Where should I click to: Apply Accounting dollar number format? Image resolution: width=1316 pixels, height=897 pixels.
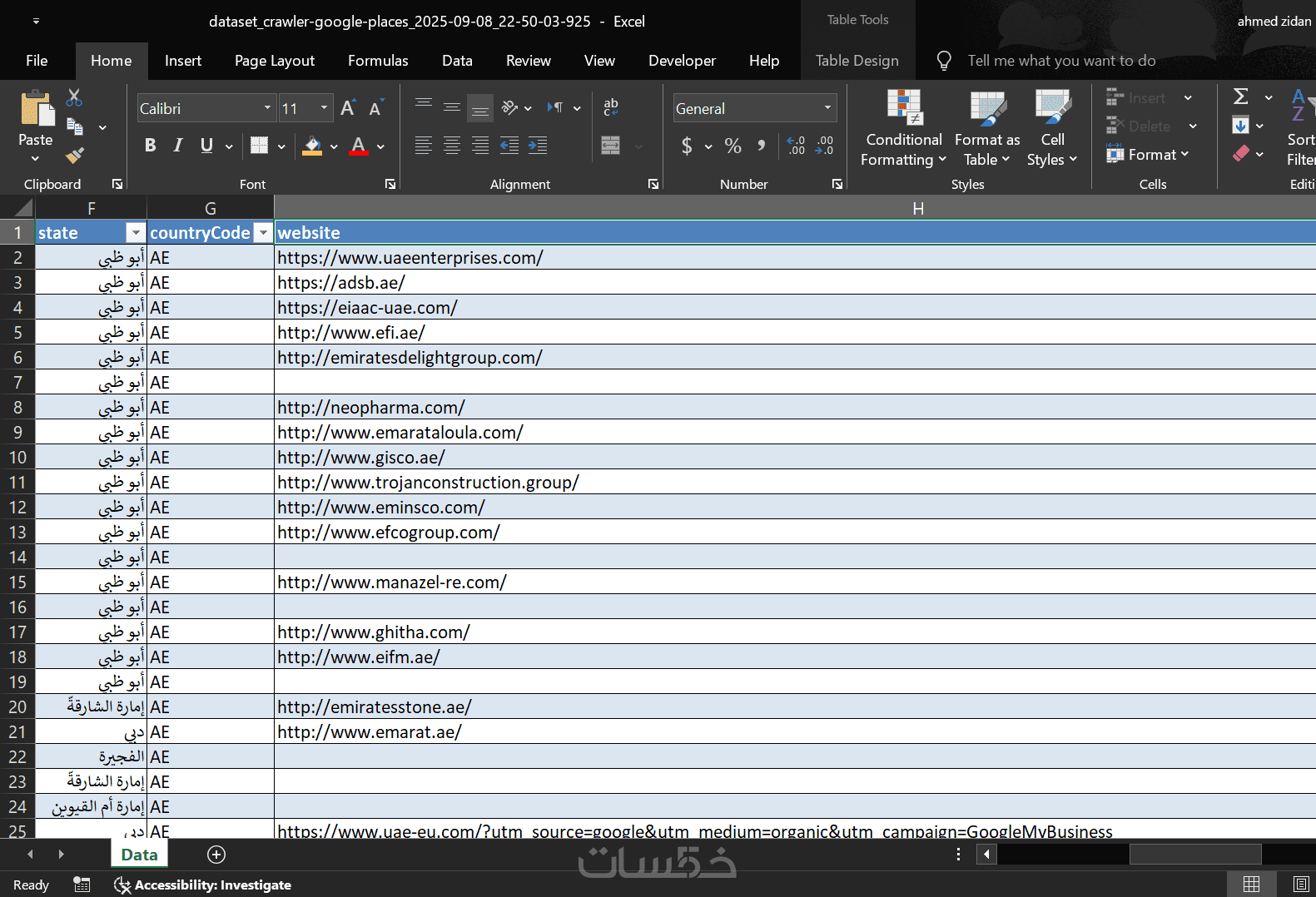pos(687,146)
